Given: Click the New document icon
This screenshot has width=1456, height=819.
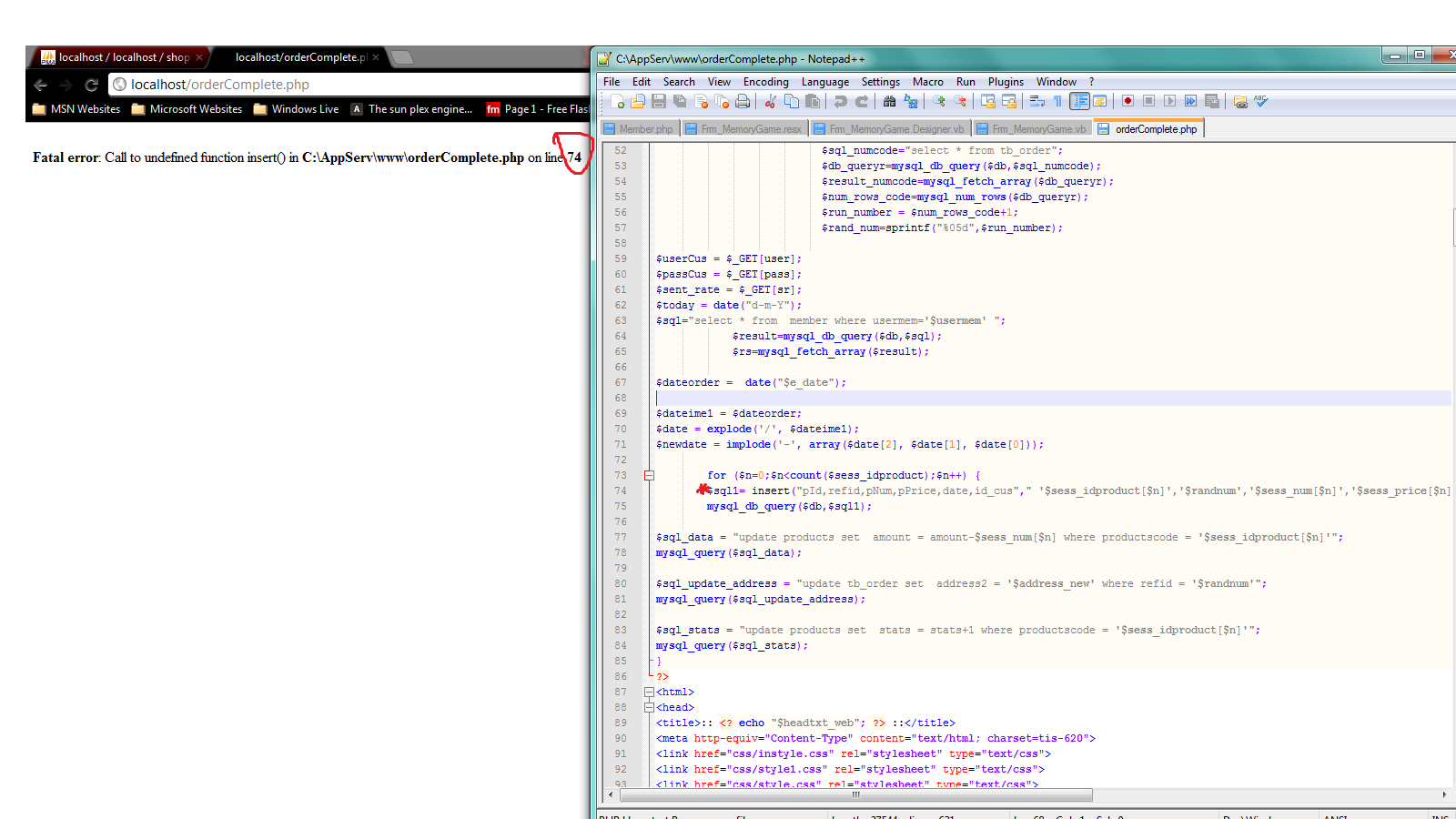Looking at the screenshot, I should pos(617,101).
